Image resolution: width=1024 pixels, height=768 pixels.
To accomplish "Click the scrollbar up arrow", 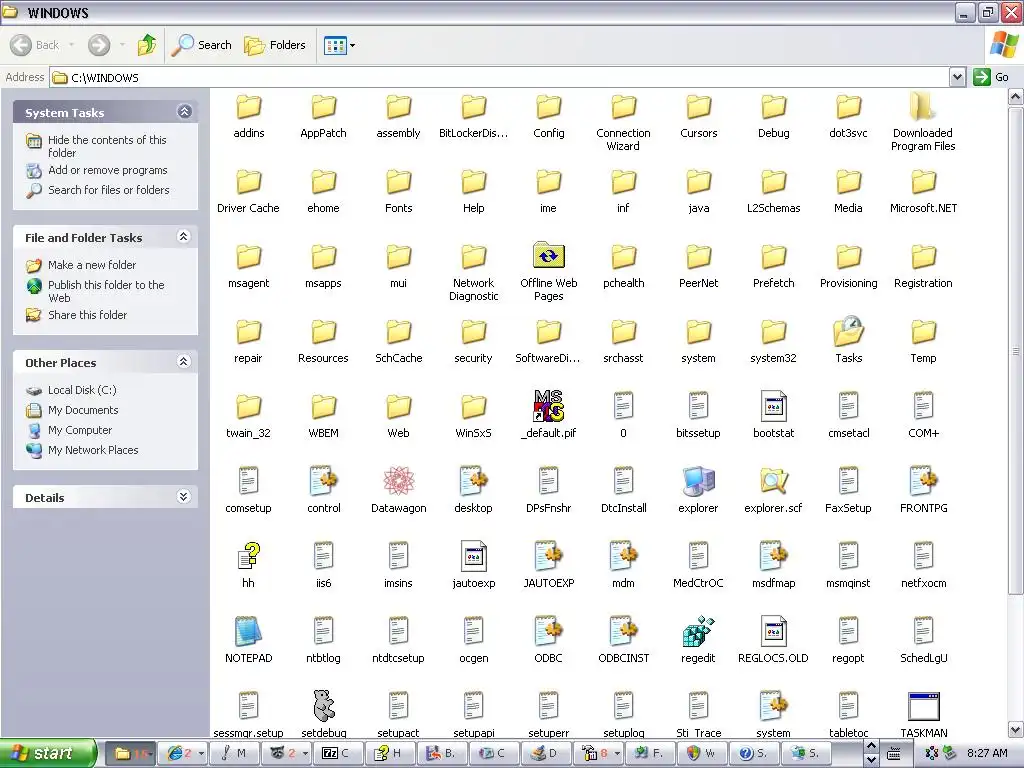I will click(1016, 97).
